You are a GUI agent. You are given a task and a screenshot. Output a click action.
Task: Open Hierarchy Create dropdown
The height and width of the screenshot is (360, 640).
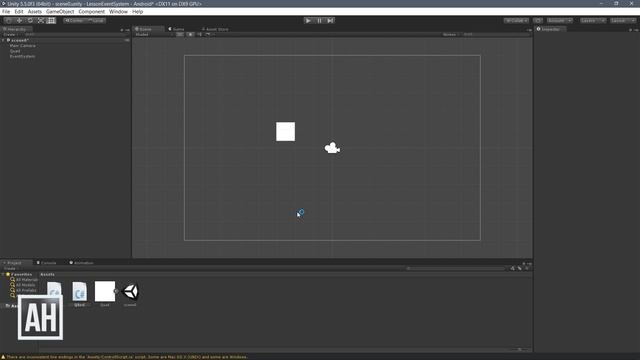click(10, 35)
